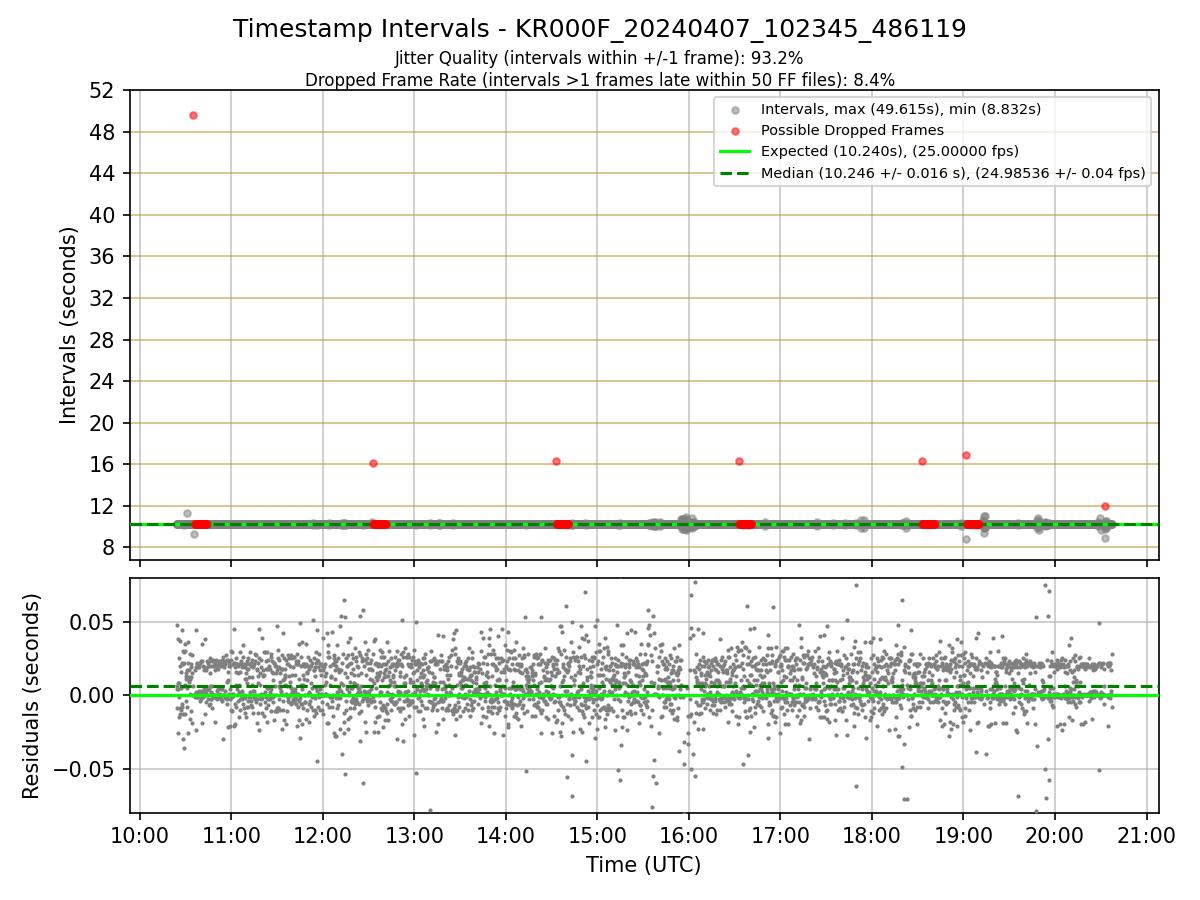Select the red dropped-frame point at 16s near 16:30
The width and height of the screenshot is (1200, 900).
739,461
